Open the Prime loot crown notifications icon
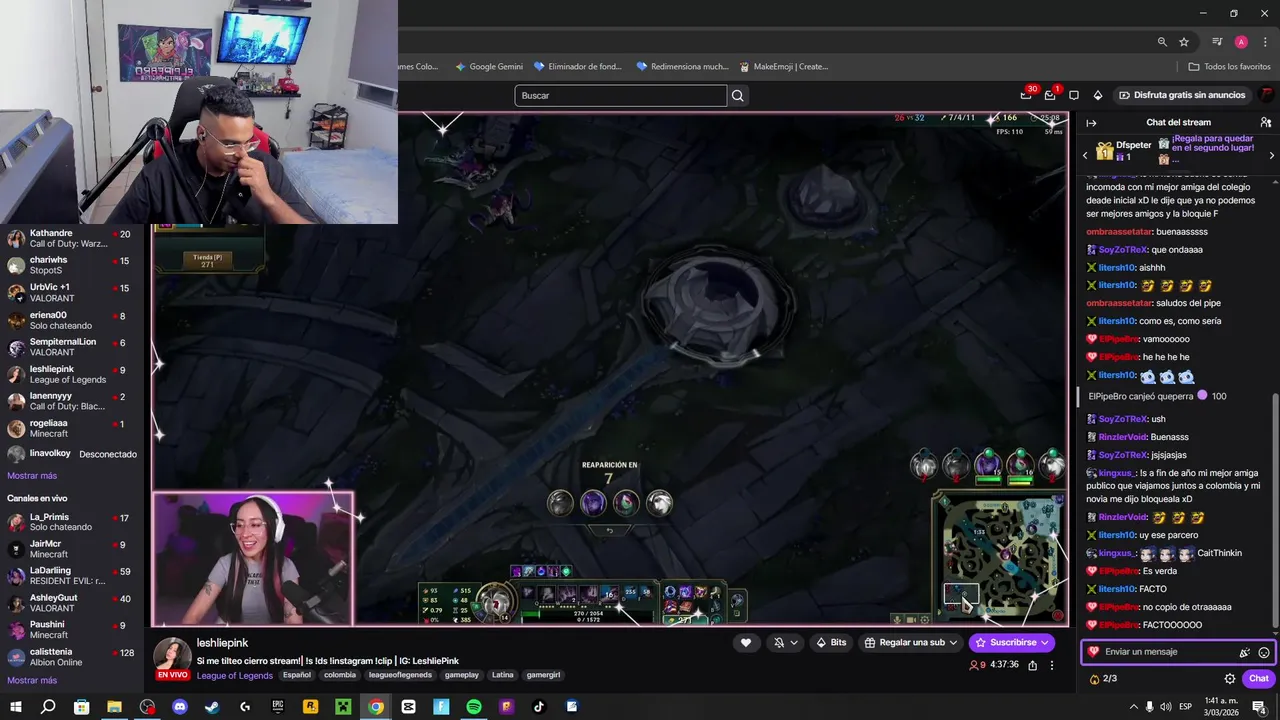 pos(1026,95)
